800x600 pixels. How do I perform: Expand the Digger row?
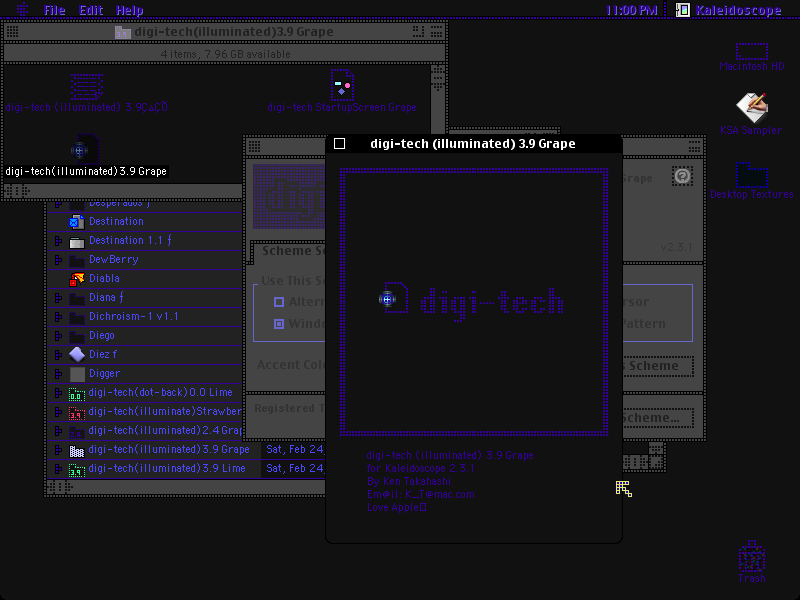click(58, 374)
